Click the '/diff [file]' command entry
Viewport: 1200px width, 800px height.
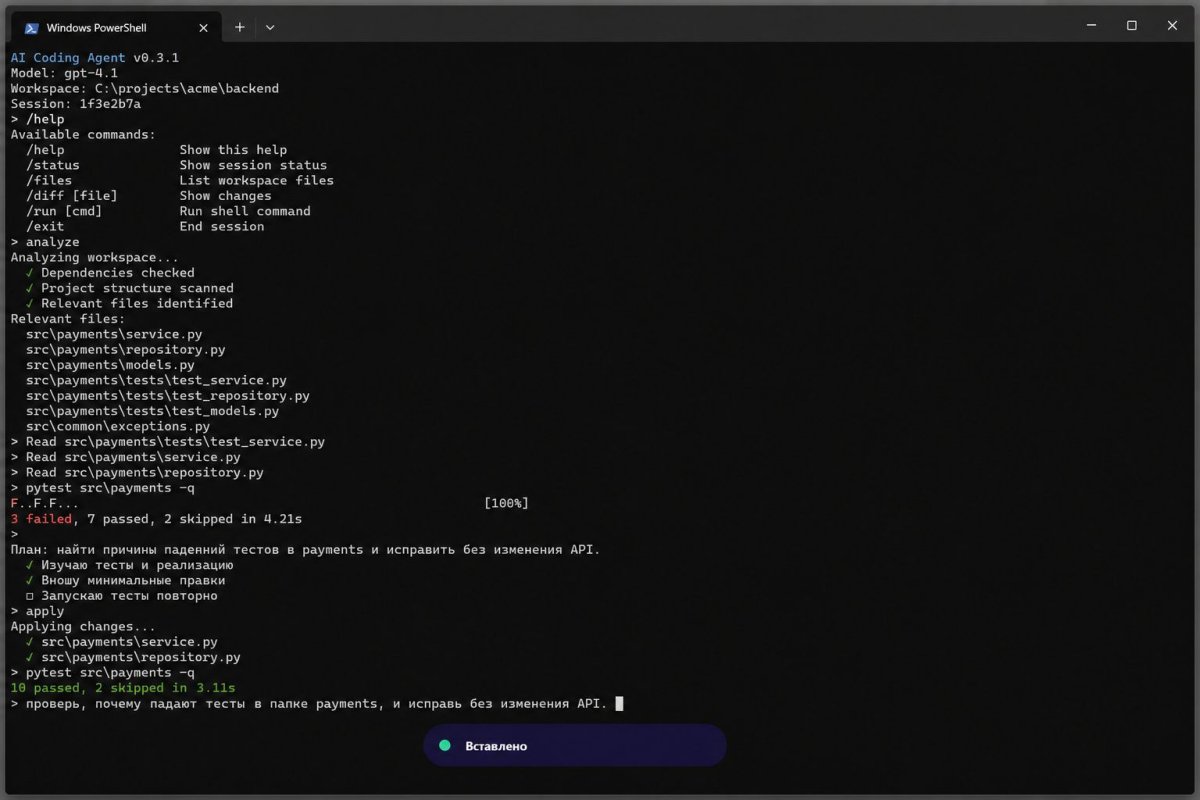[x=72, y=196]
